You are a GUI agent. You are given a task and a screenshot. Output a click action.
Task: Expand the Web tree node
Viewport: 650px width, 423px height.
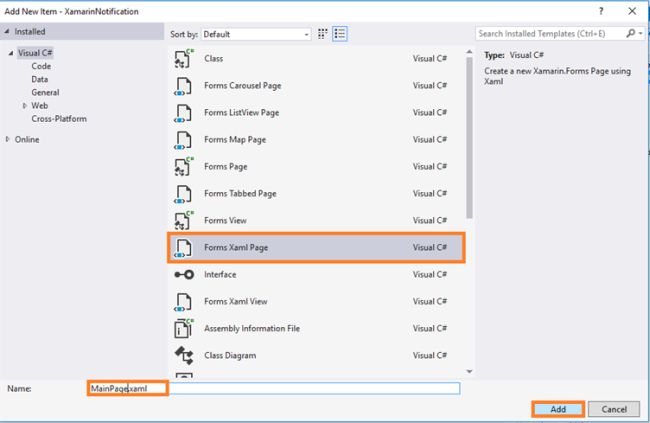pyautogui.click(x=25, y=105)
